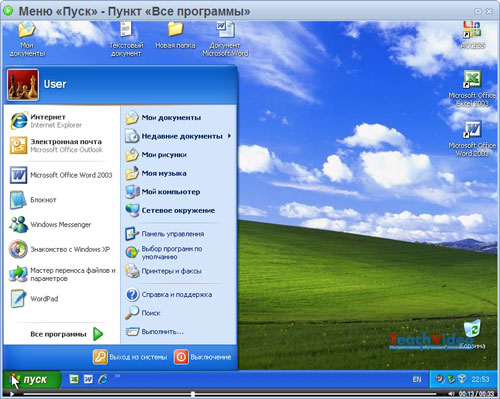Click play button in video player bar
The height and width of the screenshot is (399, 500).
pyautogui.click(x=11, y=394)
